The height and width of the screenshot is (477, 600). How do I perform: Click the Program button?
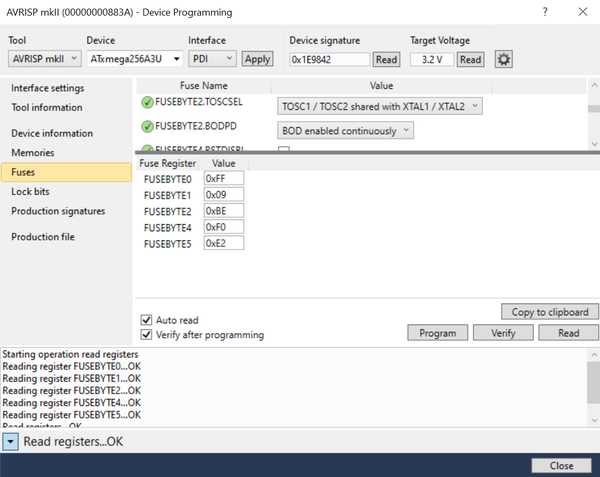(x=438, y=333)
